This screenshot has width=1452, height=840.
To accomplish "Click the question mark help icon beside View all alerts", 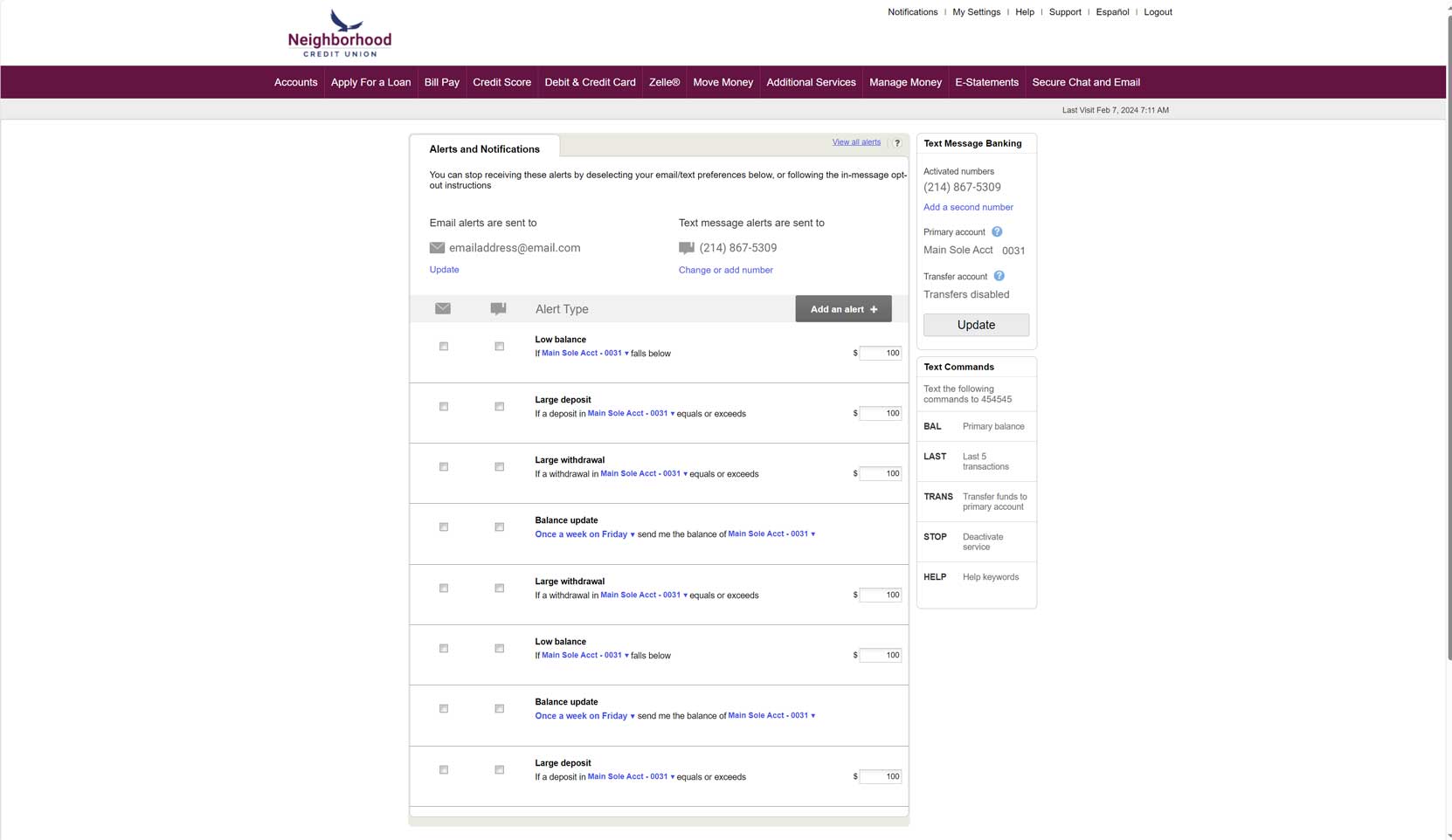I will (896, 143).
